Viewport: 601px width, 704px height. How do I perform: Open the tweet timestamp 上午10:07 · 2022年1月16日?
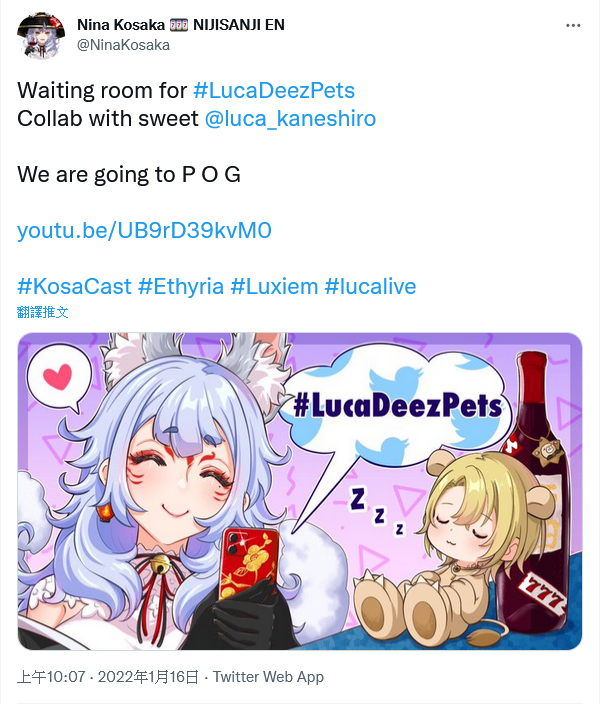pos(108,677)
